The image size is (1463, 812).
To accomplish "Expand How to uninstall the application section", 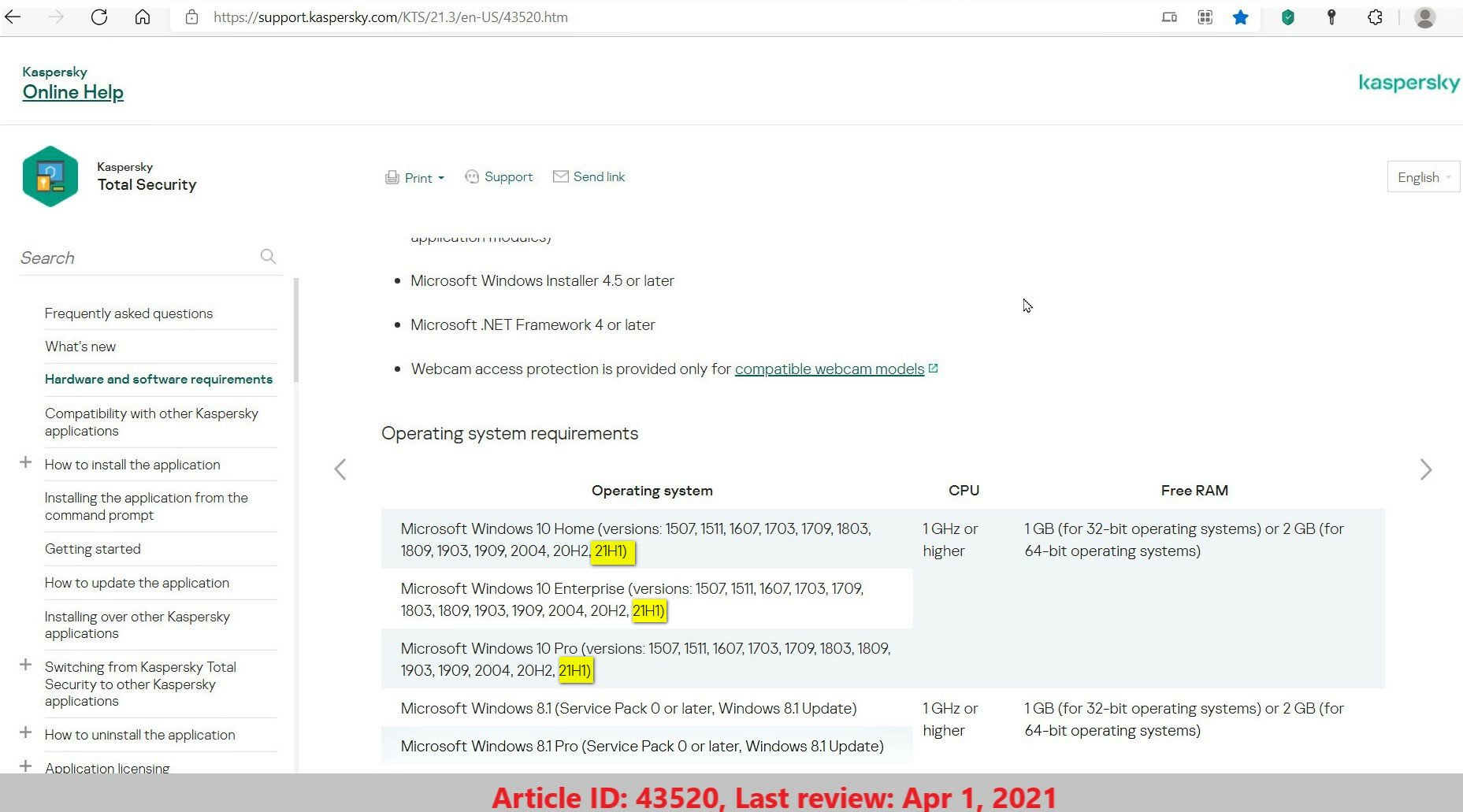I will [x=25, y=733].
